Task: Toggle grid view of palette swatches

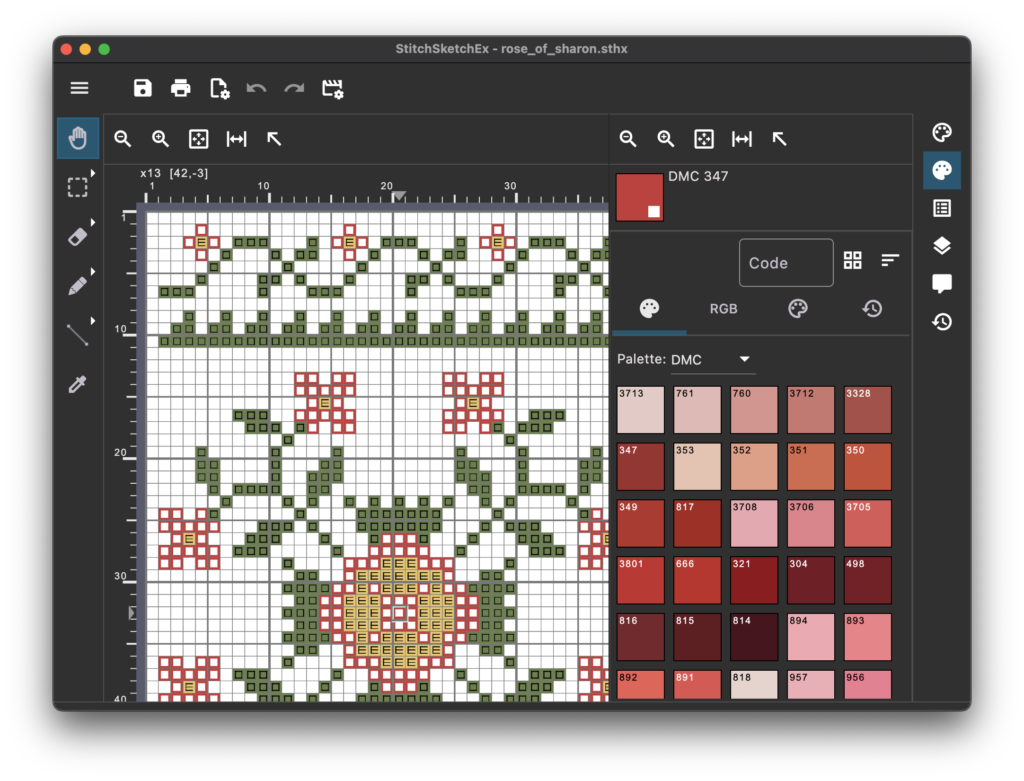Action: click(x=852, y=261)
